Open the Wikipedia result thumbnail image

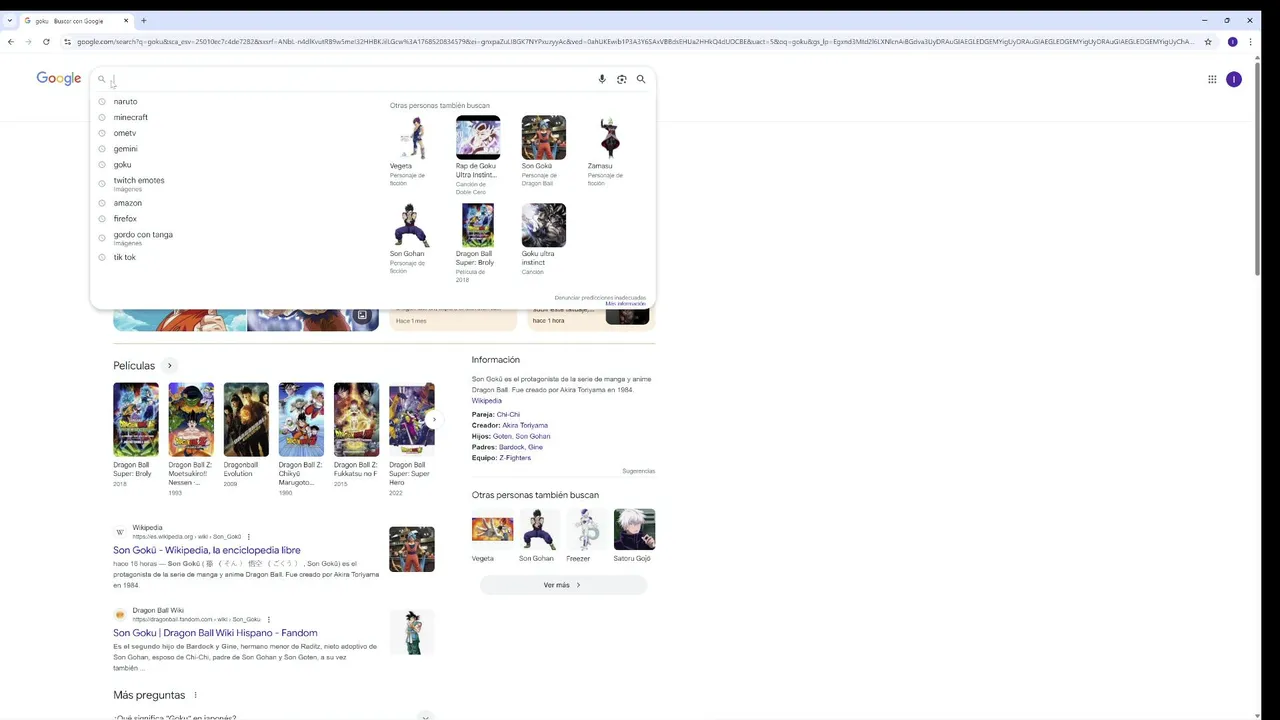coord(411,549)
